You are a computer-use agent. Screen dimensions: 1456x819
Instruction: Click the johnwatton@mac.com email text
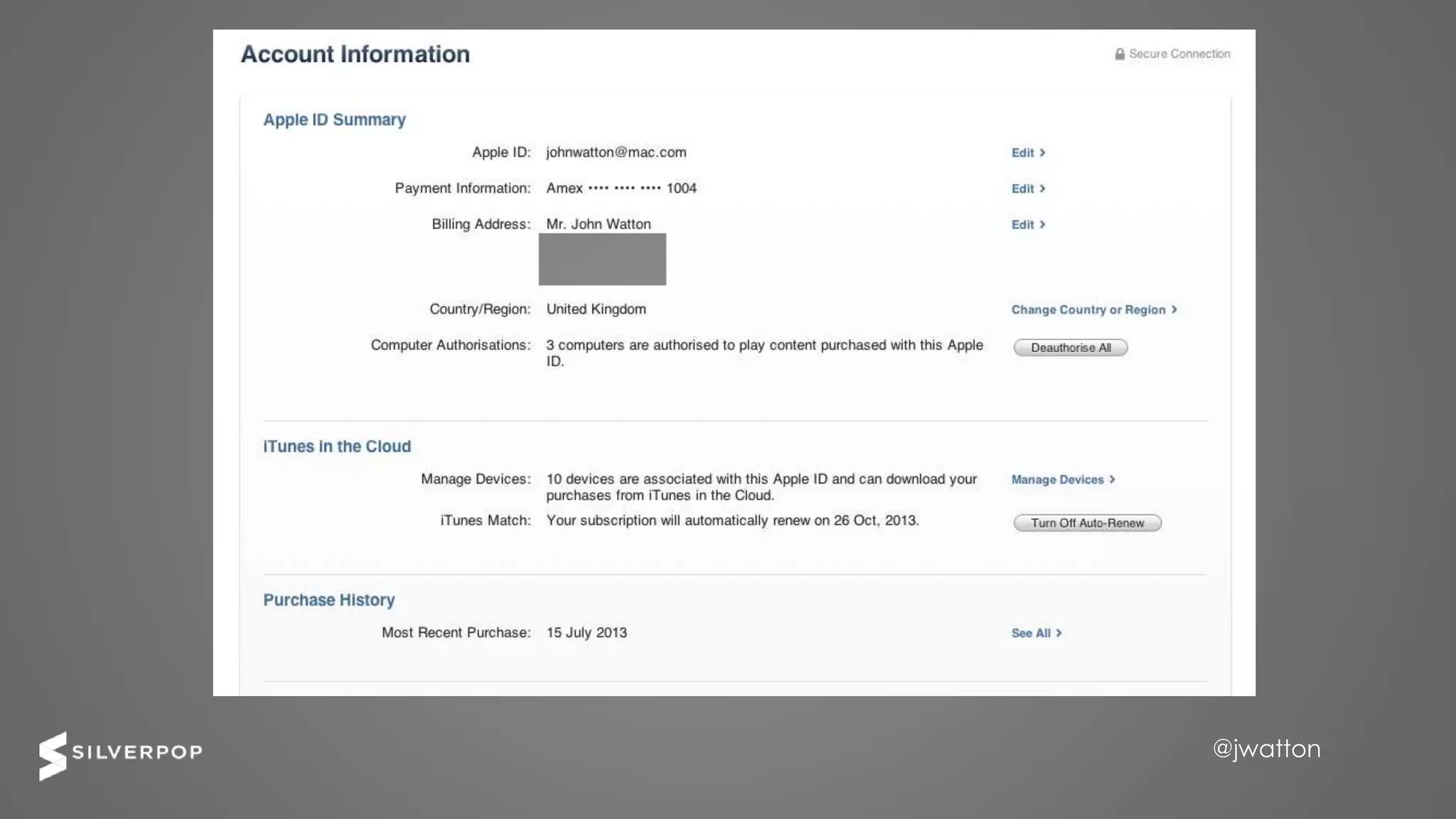point(616,152)
